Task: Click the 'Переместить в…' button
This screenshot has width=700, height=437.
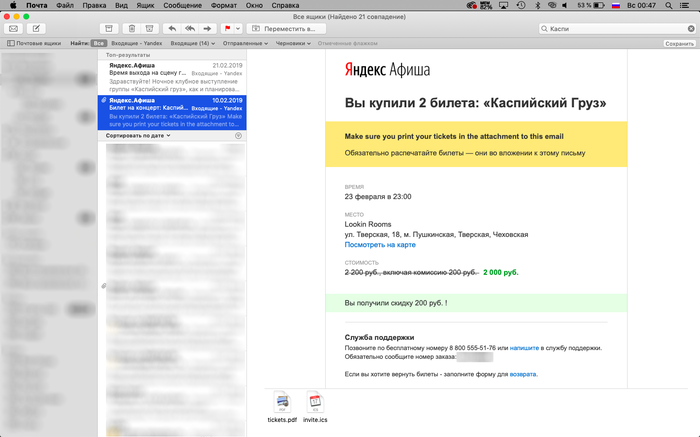Action: coord(286,29)
